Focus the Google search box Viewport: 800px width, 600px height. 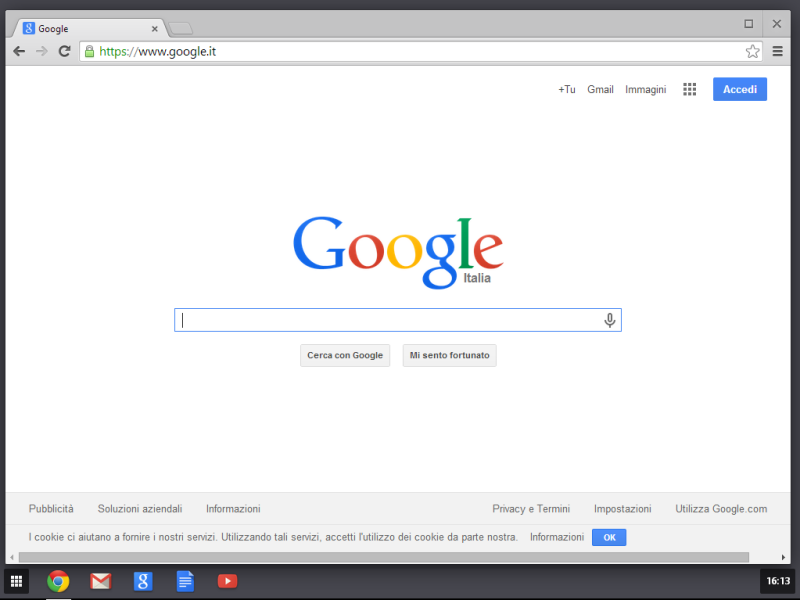(397, 320)
